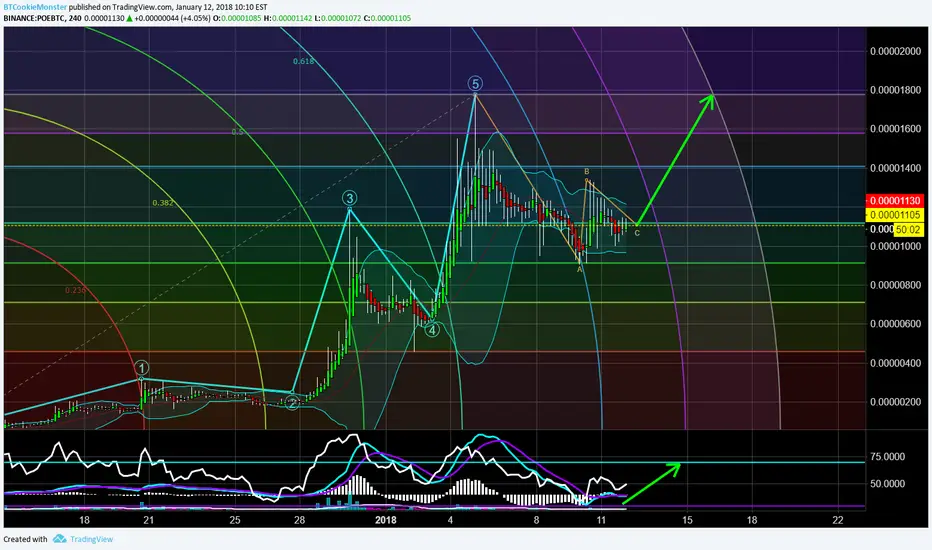Select circled wave 2 label
This screenshot has height=550, width=932.
292,403
